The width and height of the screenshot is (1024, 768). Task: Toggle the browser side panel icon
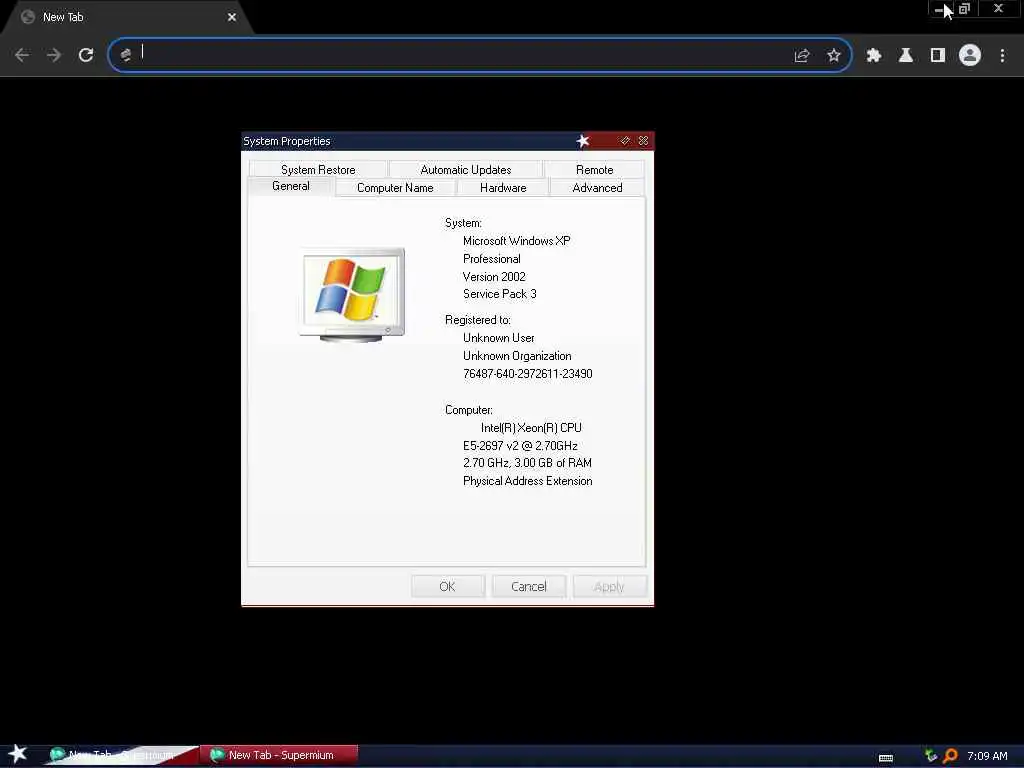click(x=937, y=56)
